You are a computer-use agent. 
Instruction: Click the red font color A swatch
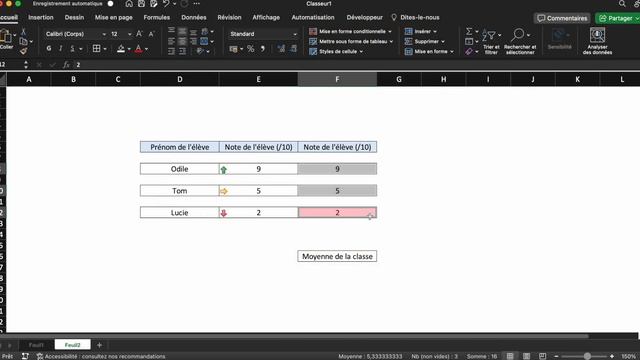pyautogui.click(x=139, y=49)
